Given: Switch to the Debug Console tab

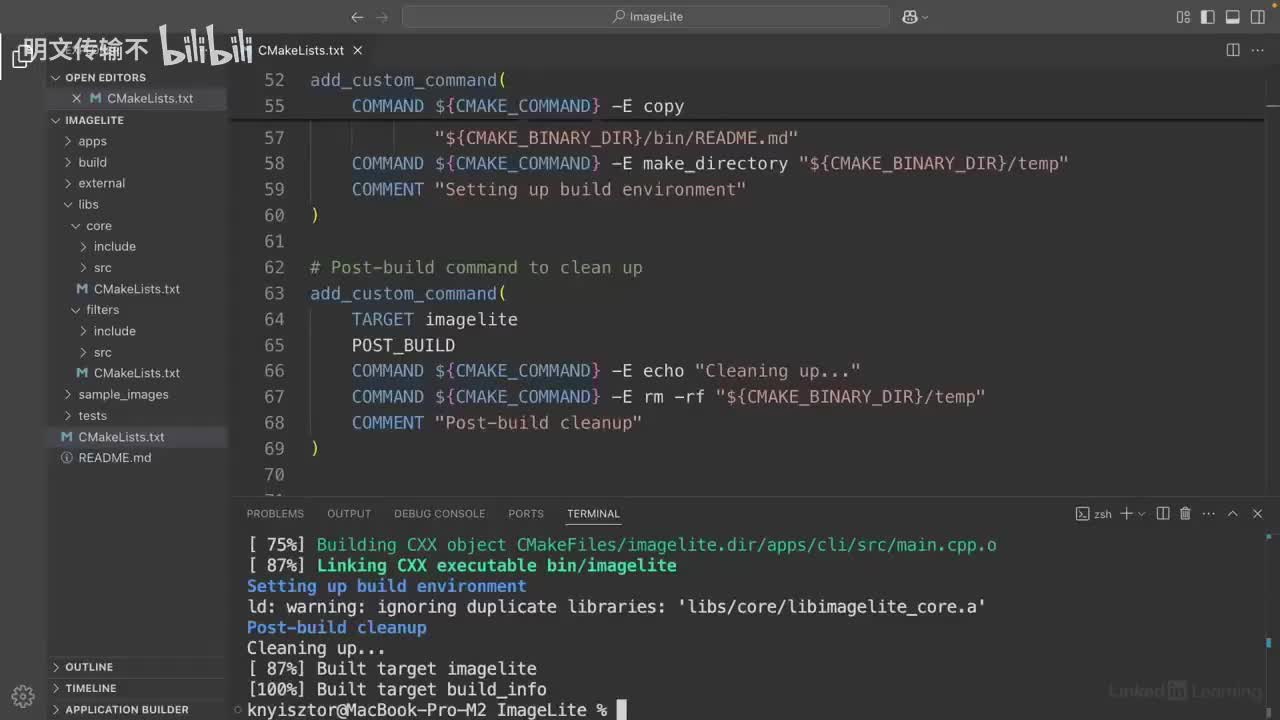Looking at the screenshot, I should click(x=439, y=514).
